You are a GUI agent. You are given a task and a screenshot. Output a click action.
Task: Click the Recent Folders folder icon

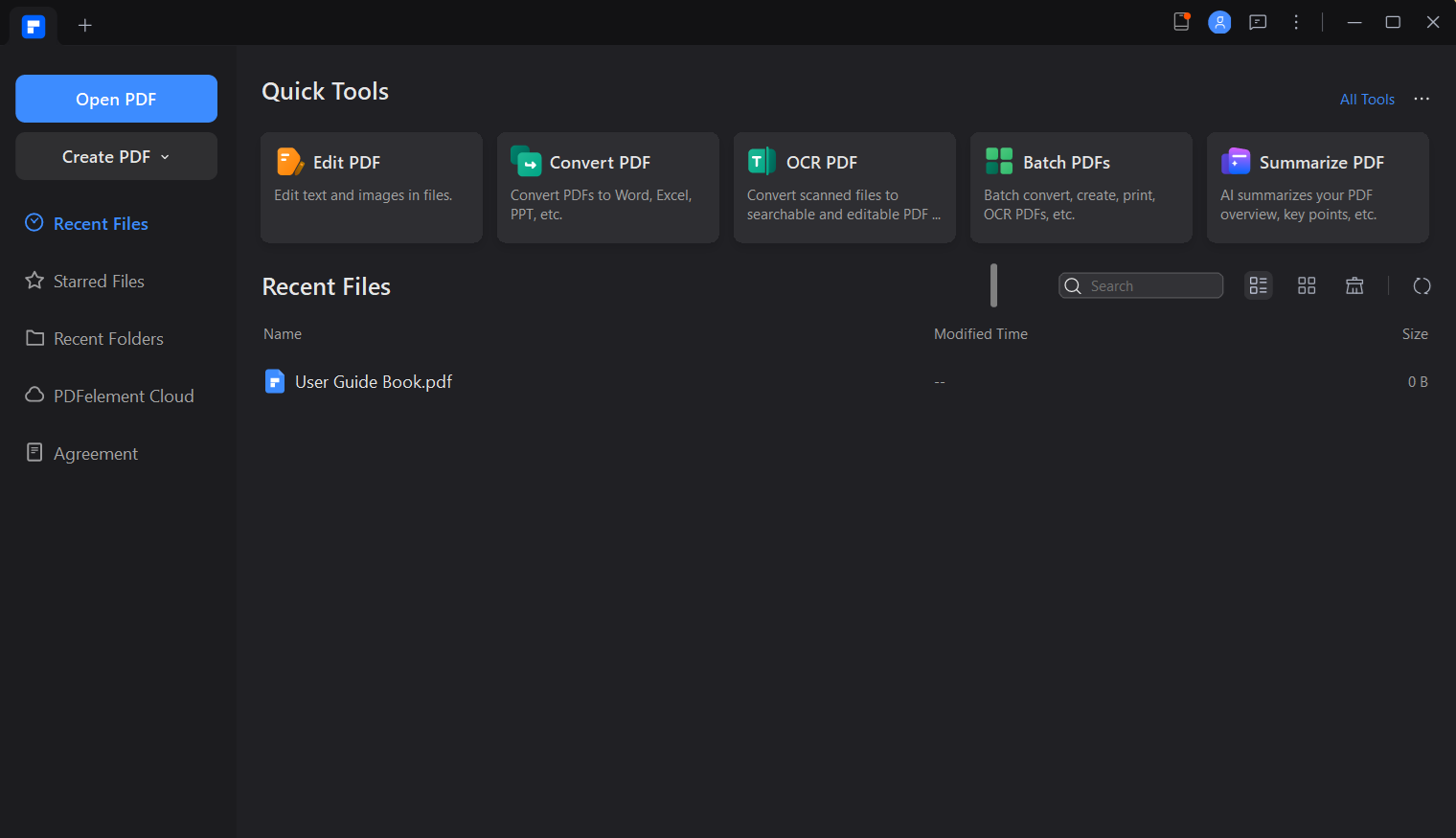pyautogui.click(x=35, y=338)
